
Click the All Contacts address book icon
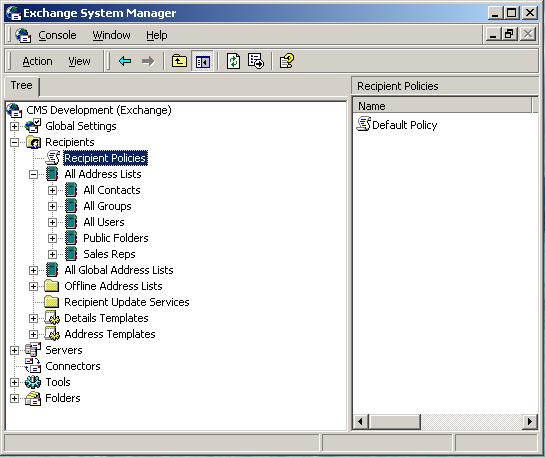pos(71,190)
